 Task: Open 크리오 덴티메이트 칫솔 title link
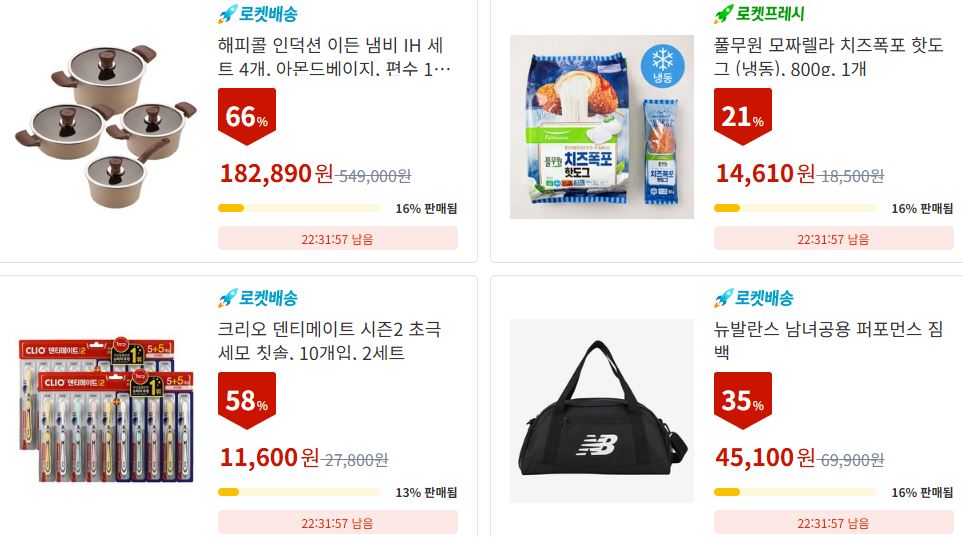pos(330,340)
